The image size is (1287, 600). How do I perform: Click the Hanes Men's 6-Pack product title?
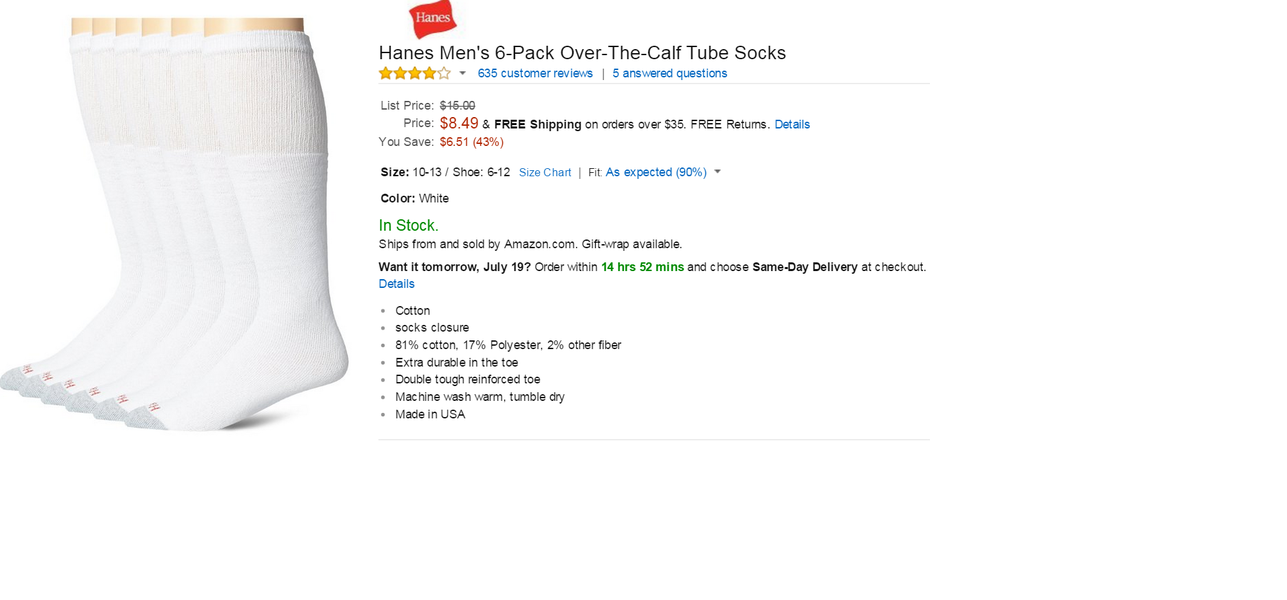click(582, 53)
